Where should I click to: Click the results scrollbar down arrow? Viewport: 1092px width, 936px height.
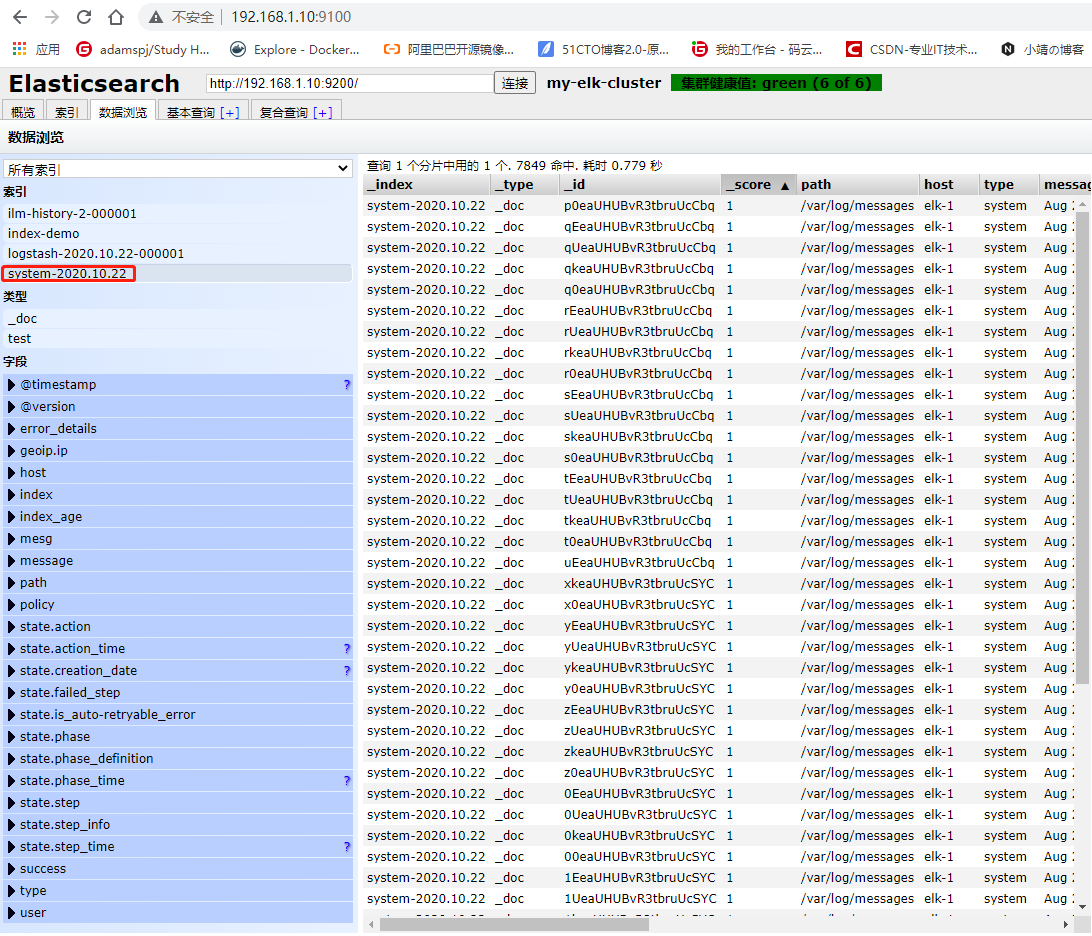pyautogui.click(x=1082, y=907)
